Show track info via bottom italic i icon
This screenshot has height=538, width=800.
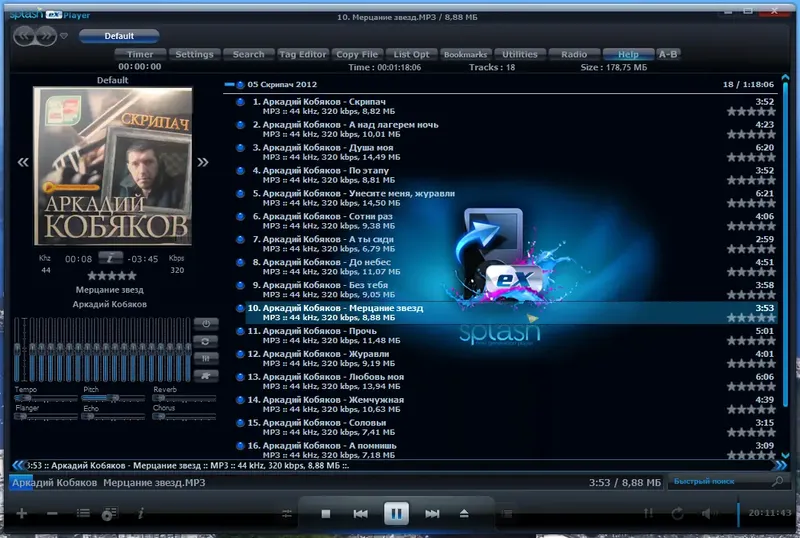pyautogui.click(x=141, y=513)
